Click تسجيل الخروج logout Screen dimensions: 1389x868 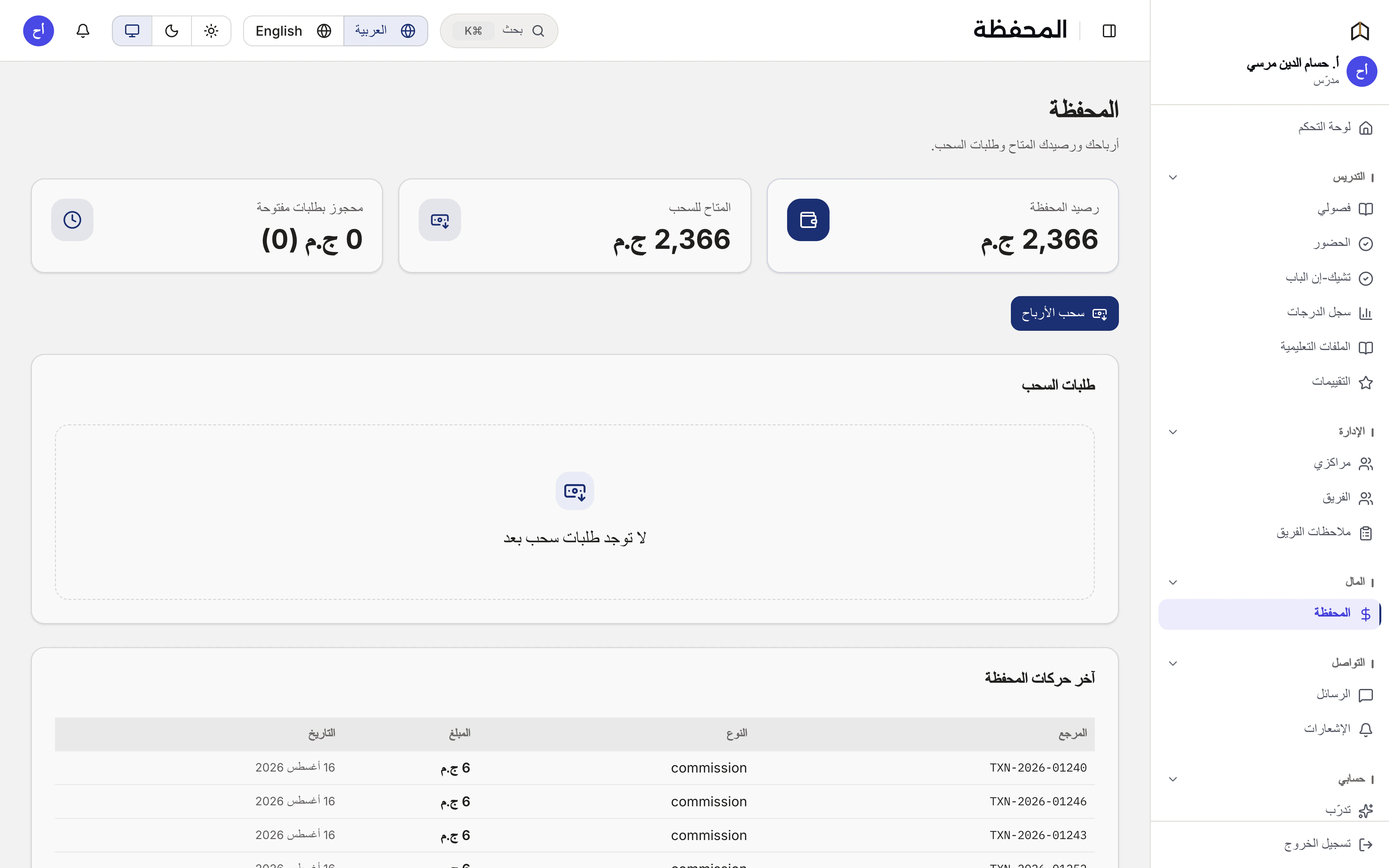[x=1270, y=844]
